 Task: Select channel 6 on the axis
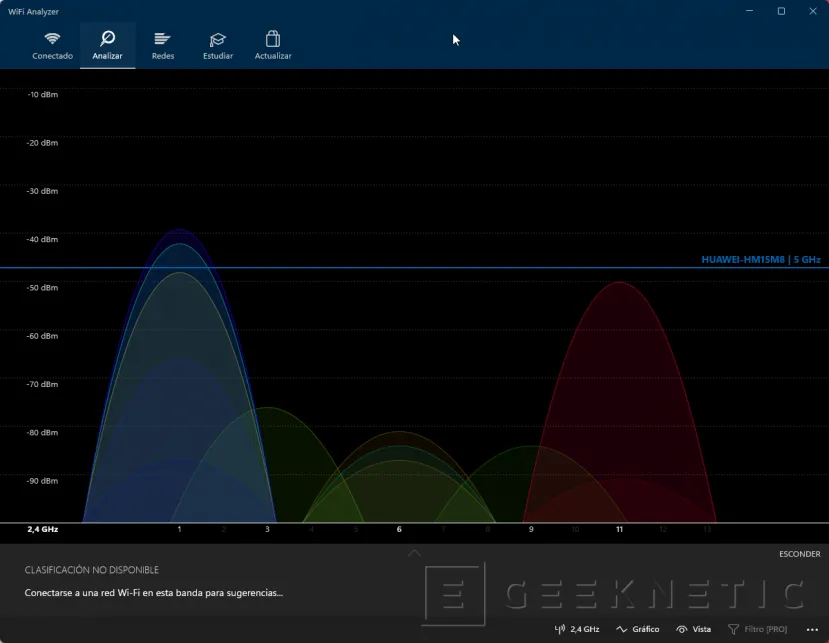399,529
